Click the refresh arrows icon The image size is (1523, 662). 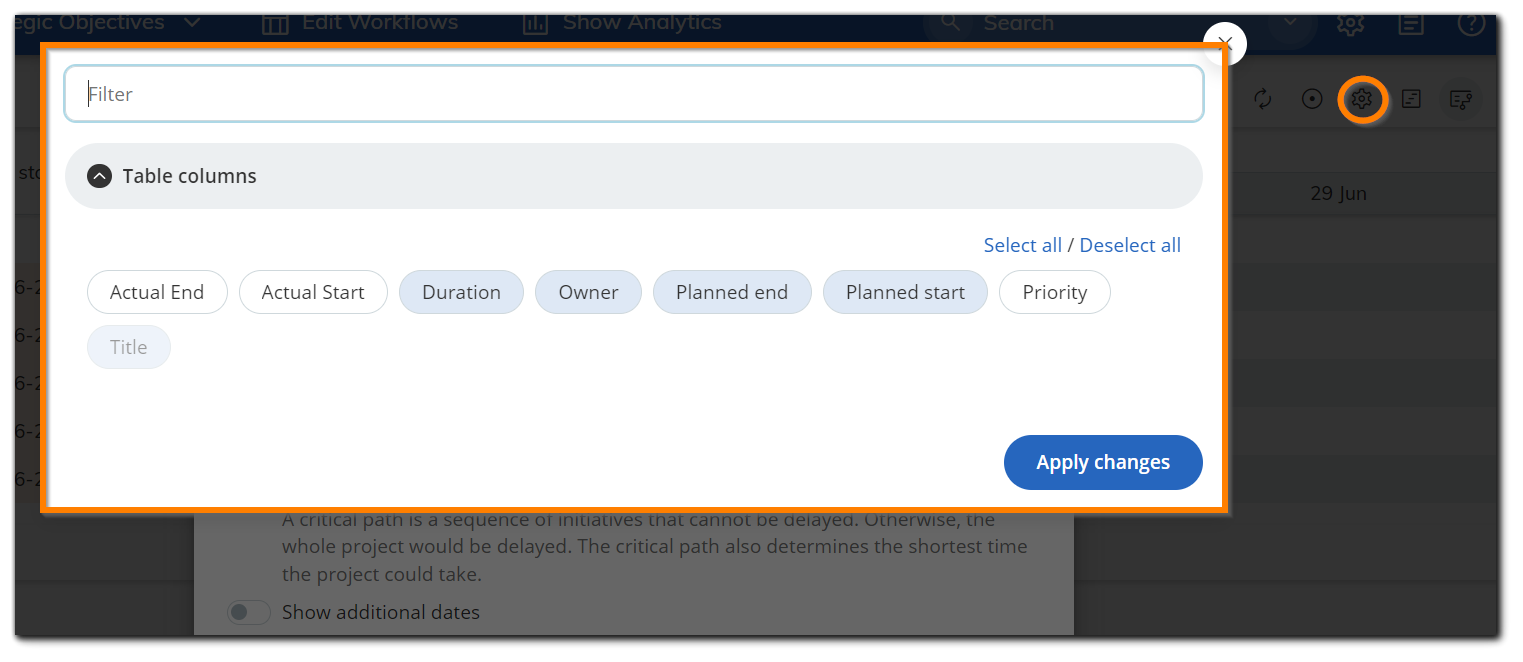click(x=1263, y=99)
